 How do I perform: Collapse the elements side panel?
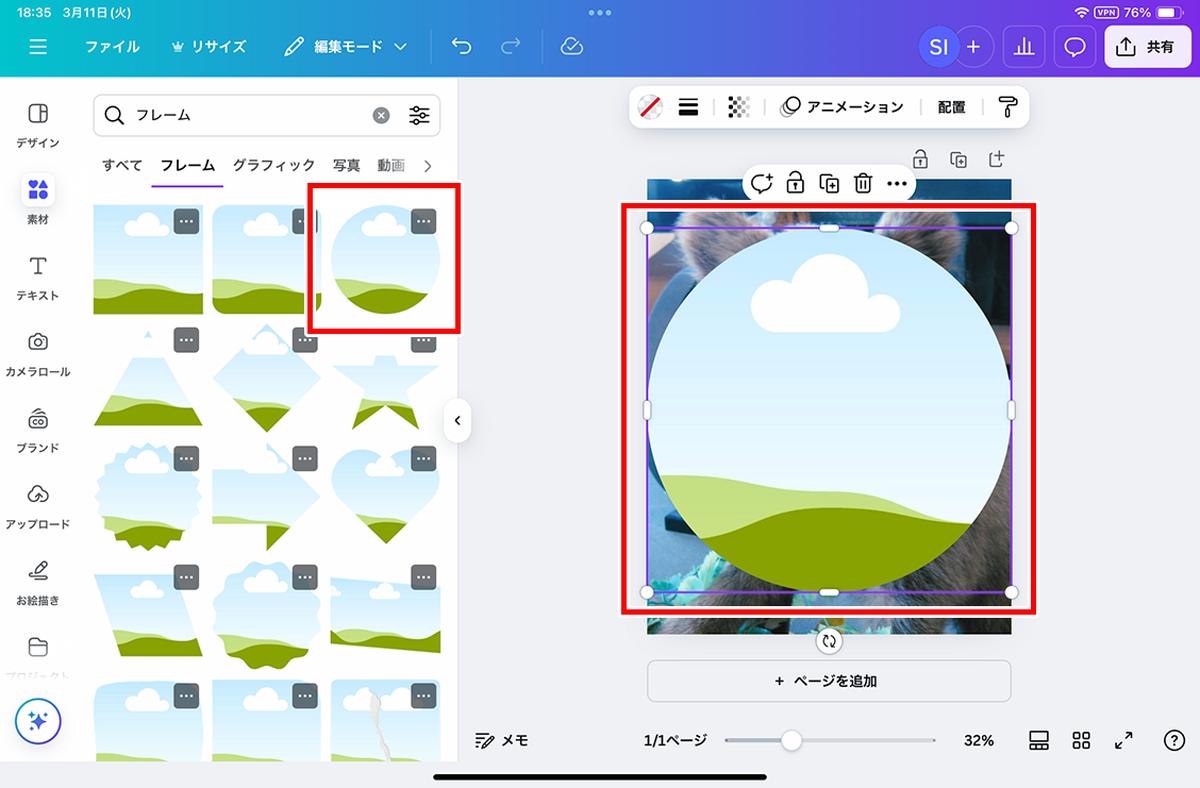457,421
